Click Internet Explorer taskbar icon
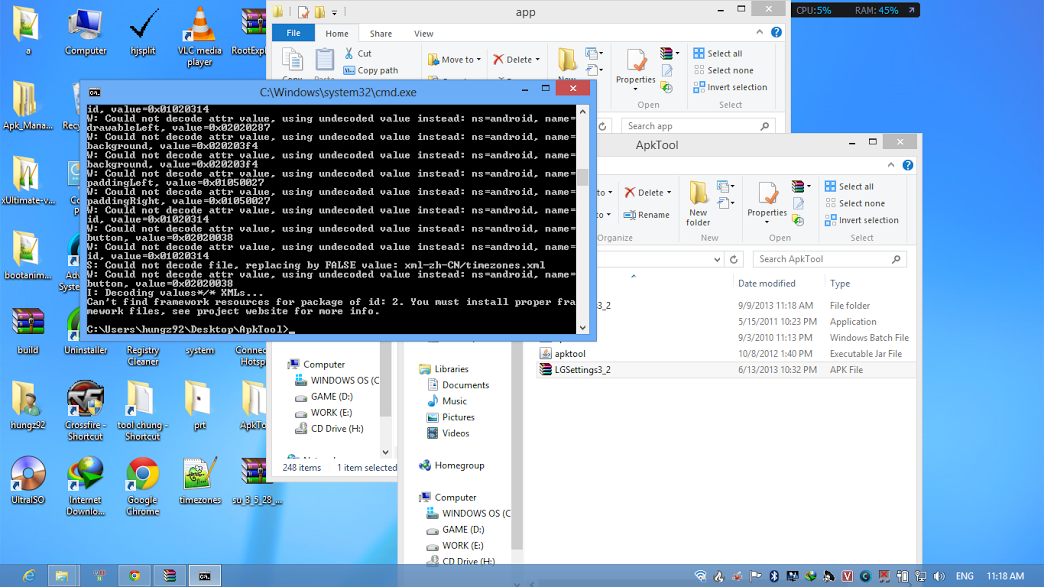1044x587 pixels. click(28, 576)
